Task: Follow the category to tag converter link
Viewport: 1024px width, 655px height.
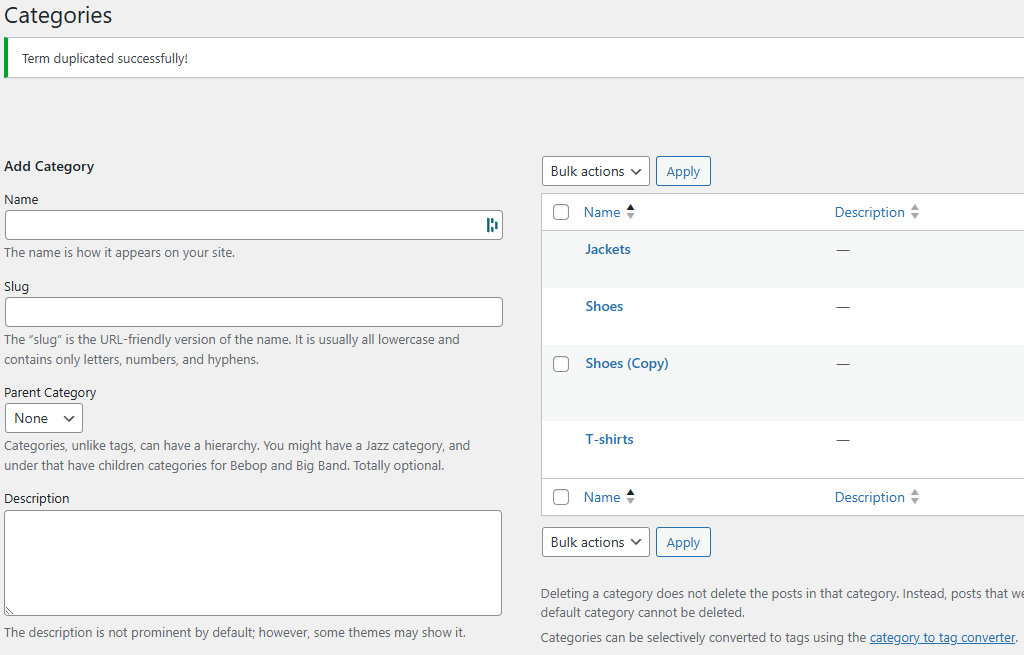Action: (942, 637)
